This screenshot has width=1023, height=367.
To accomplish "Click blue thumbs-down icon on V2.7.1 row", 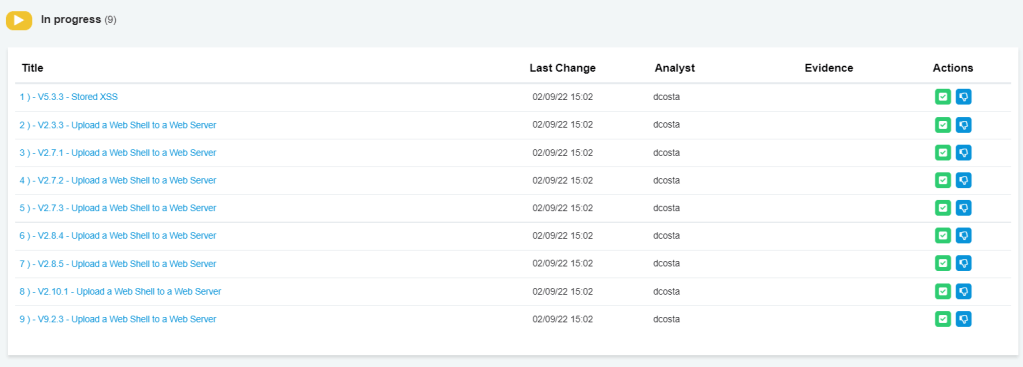I will [964, 153].
